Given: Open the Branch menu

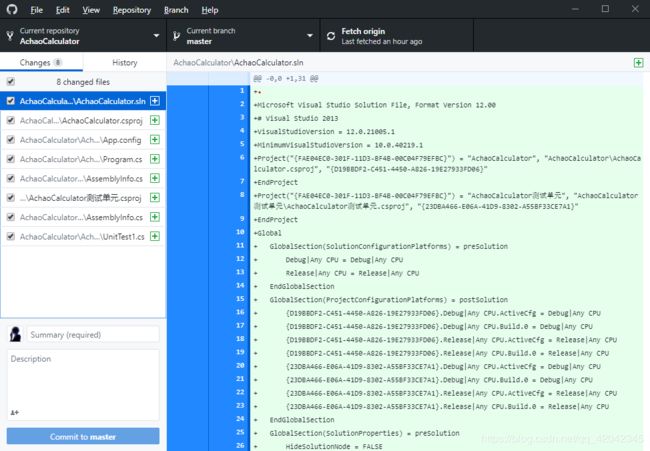Looking at the screenshot, I should [x=176, y=10].
